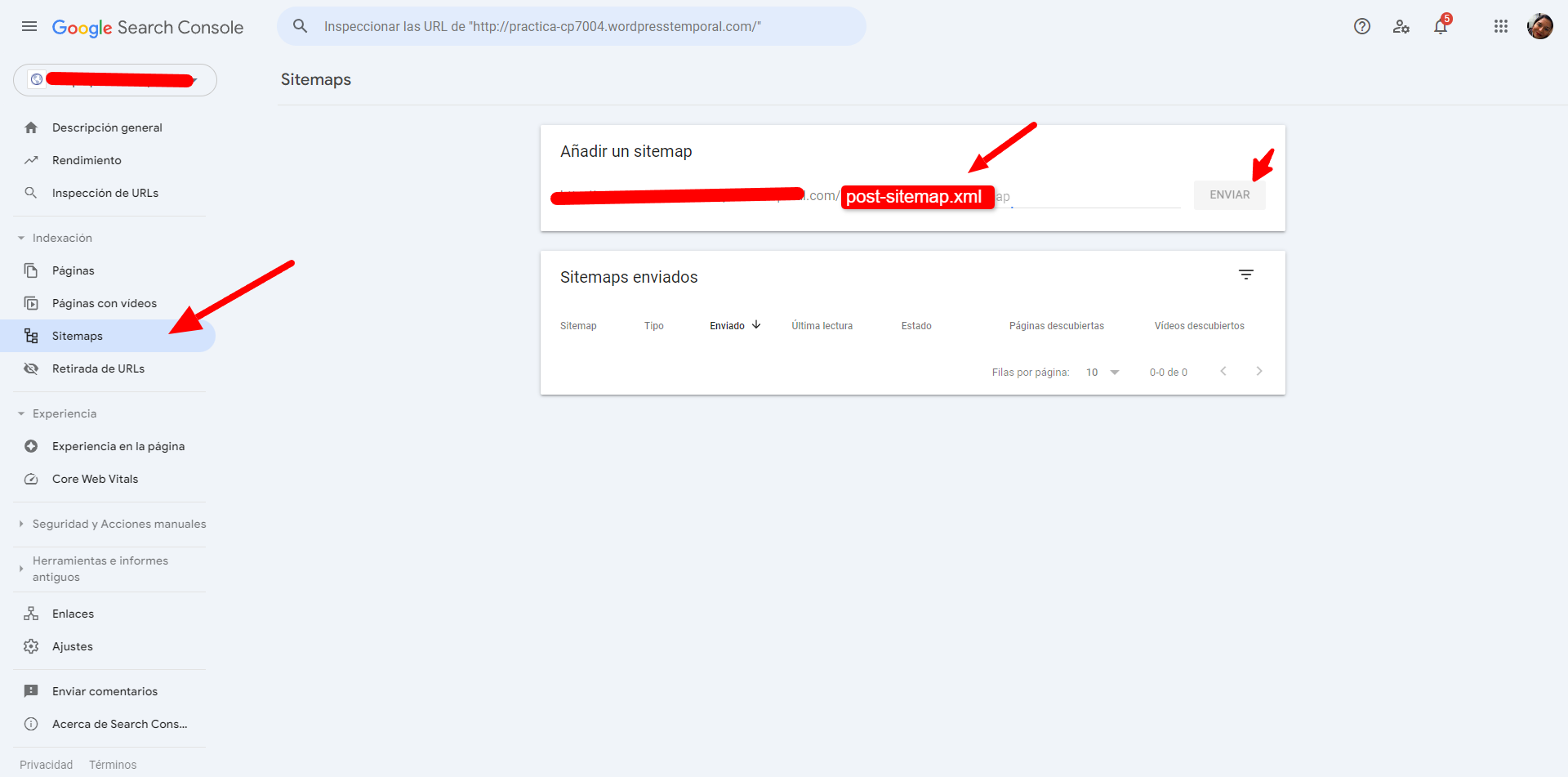Click the home icon for Descripción general

[x=31, y=127]
